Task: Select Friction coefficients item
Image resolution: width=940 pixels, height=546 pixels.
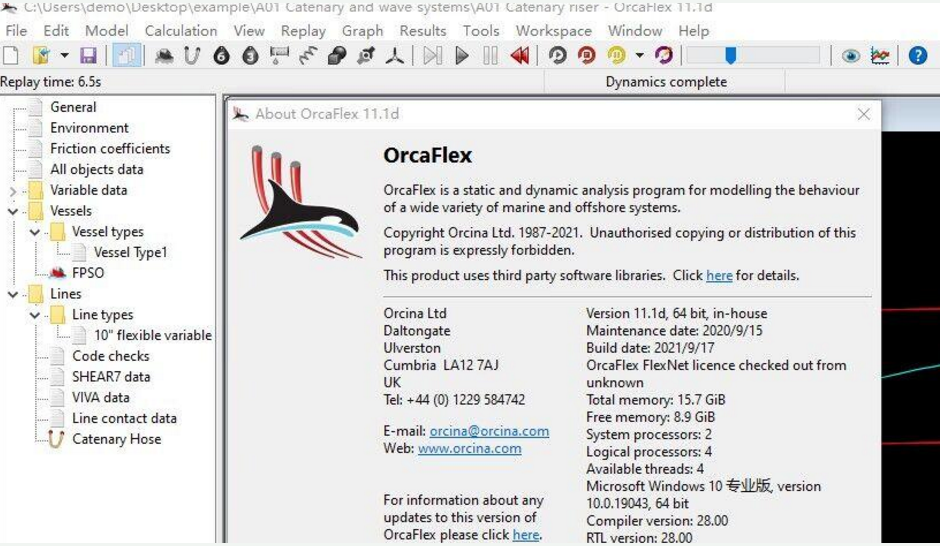Action: tap(110, 148)
